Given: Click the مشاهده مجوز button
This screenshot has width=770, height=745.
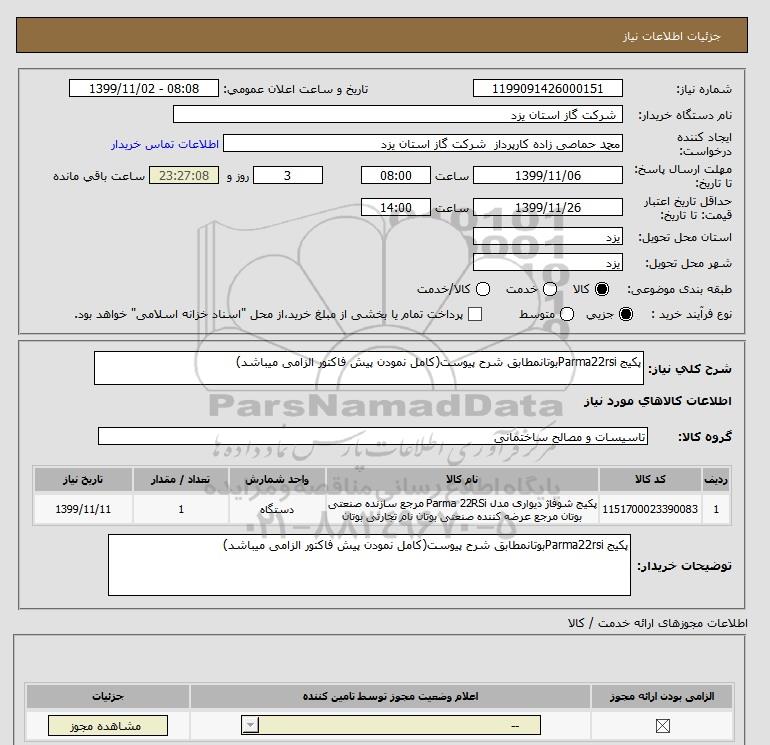Looking at the screenshot, I should (108, 726).
